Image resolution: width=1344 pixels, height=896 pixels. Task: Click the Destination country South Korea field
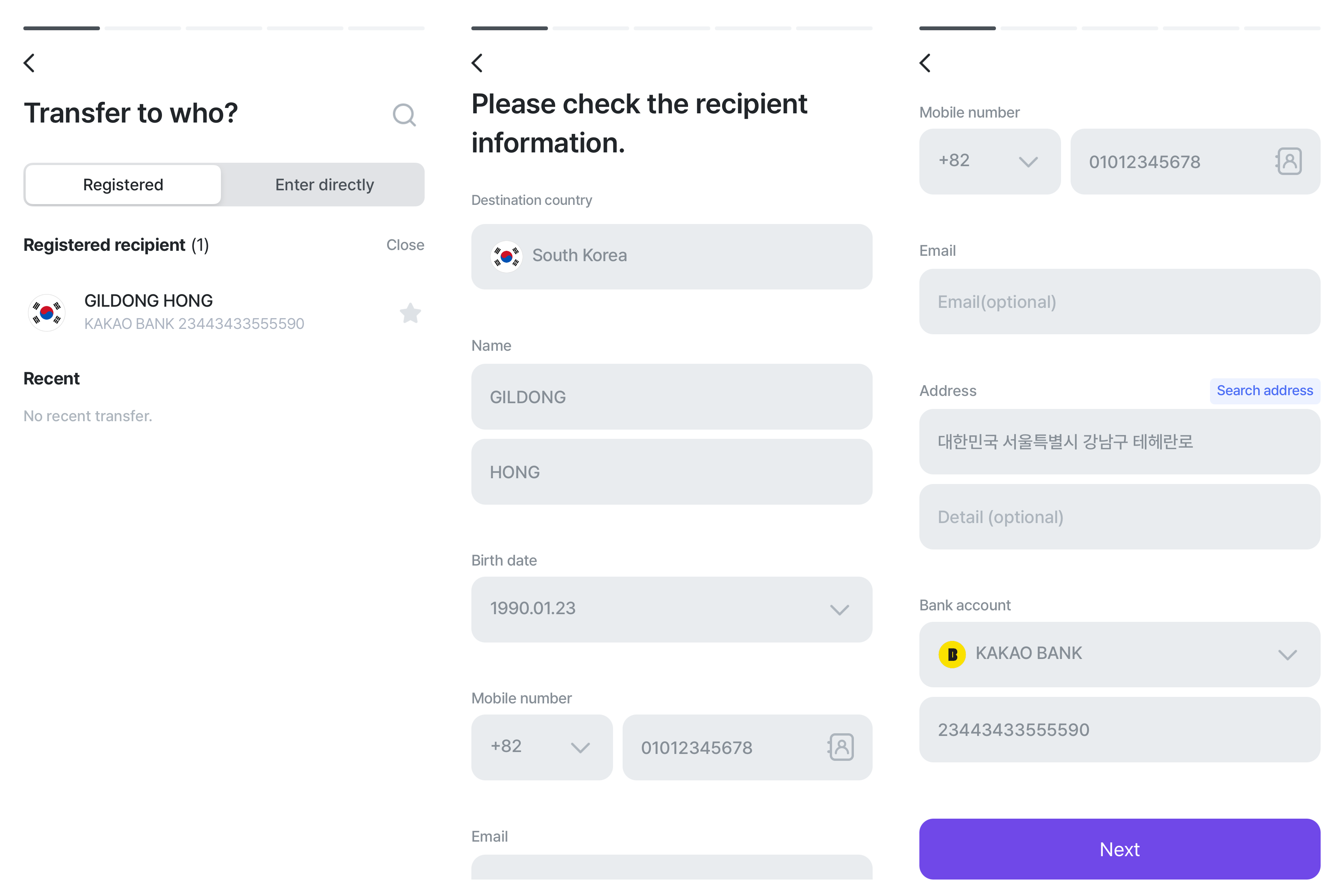(672, 257)
